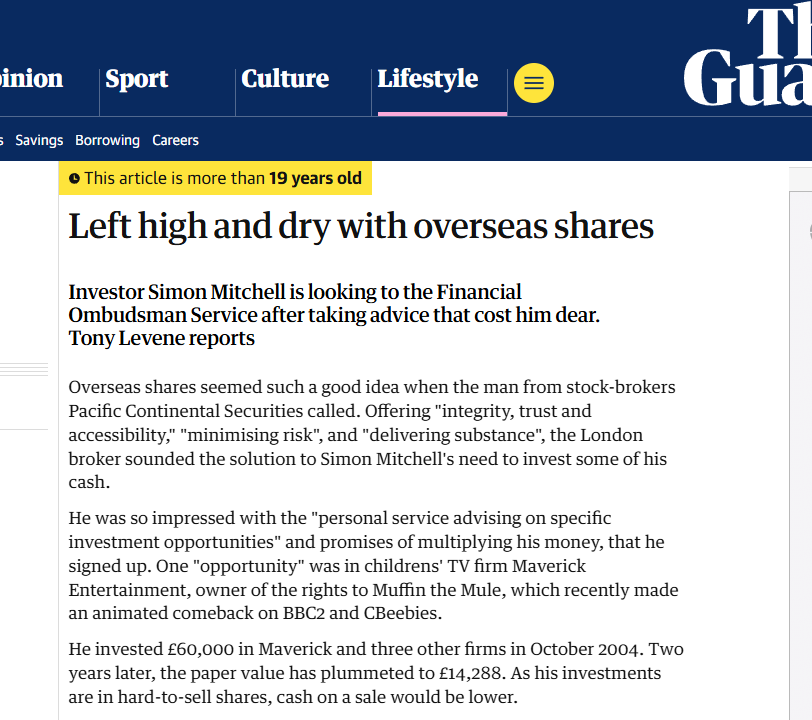Open the Savings subsection link
The width and height of the screenshot is (812, 720).
(x=39, y=140)
